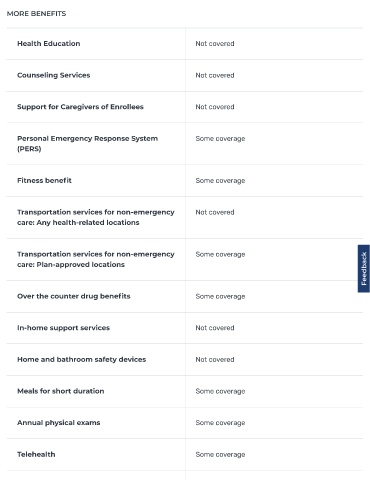Select Support for Caregivers of Enrollees
Viewport: 370px width, 480px height.
pos(80,107)
